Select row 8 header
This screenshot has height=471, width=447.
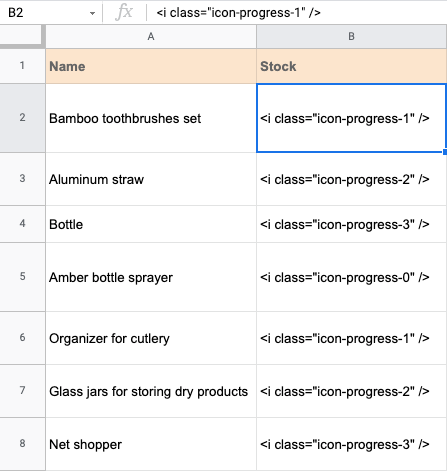(22, 444)
